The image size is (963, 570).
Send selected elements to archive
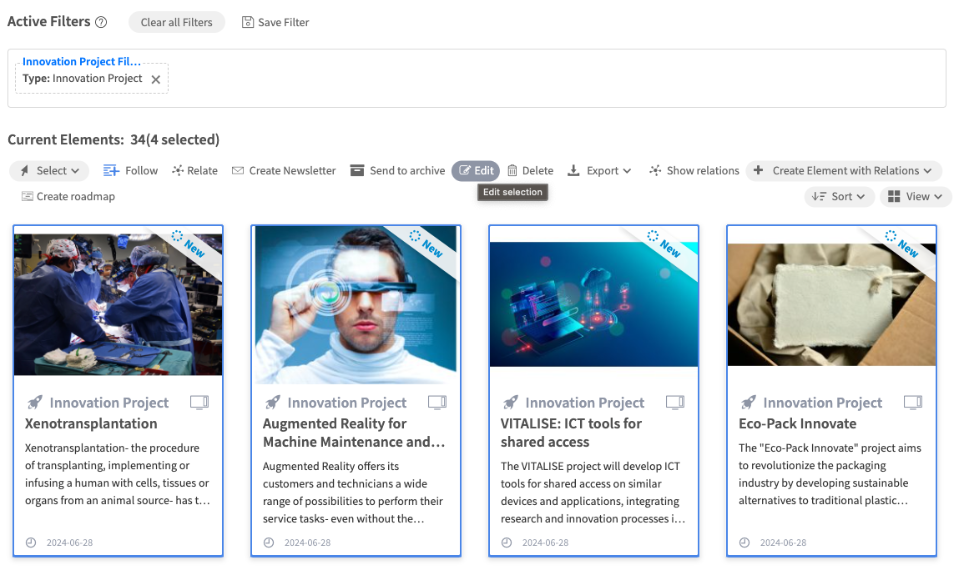tap(397, 171)
